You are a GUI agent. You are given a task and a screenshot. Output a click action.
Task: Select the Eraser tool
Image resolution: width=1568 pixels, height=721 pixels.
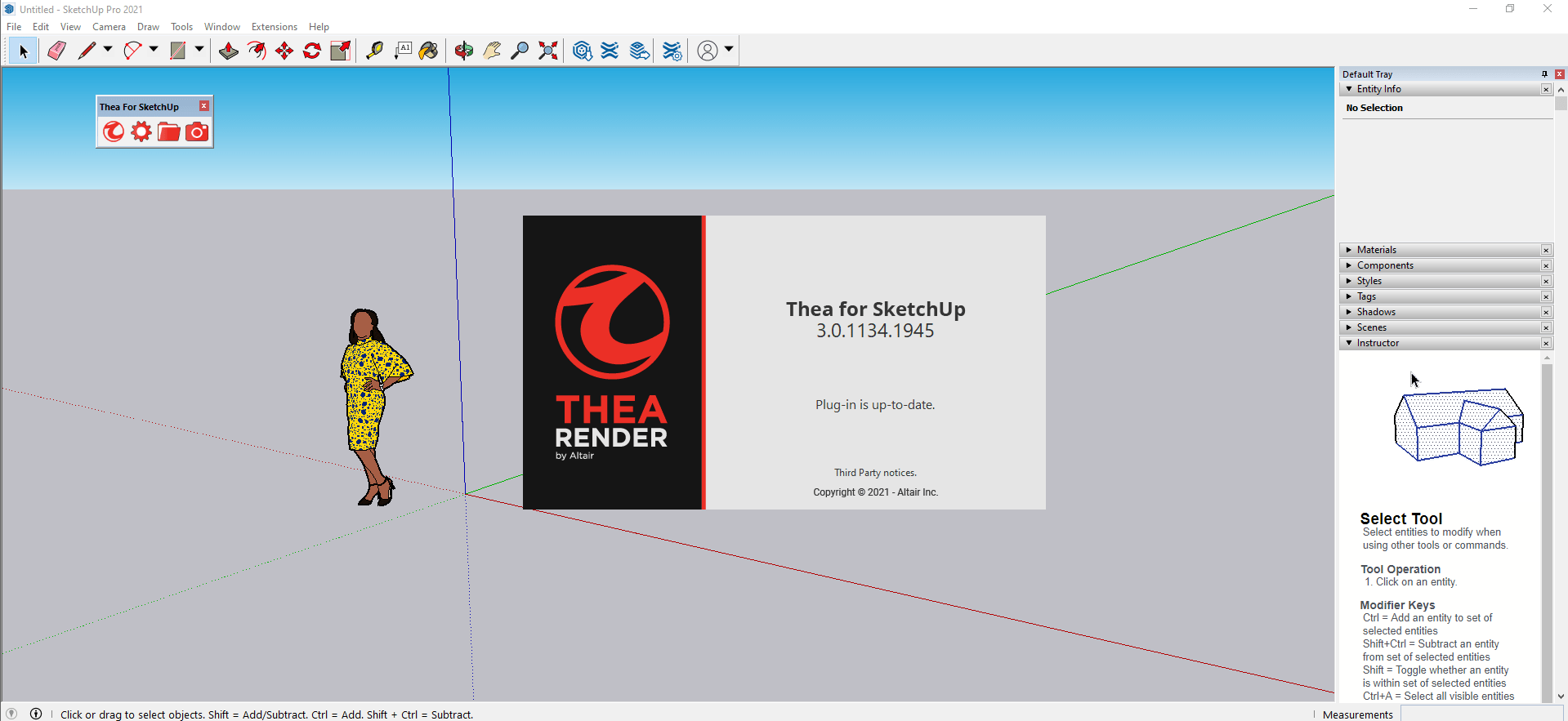coord(56,51)
